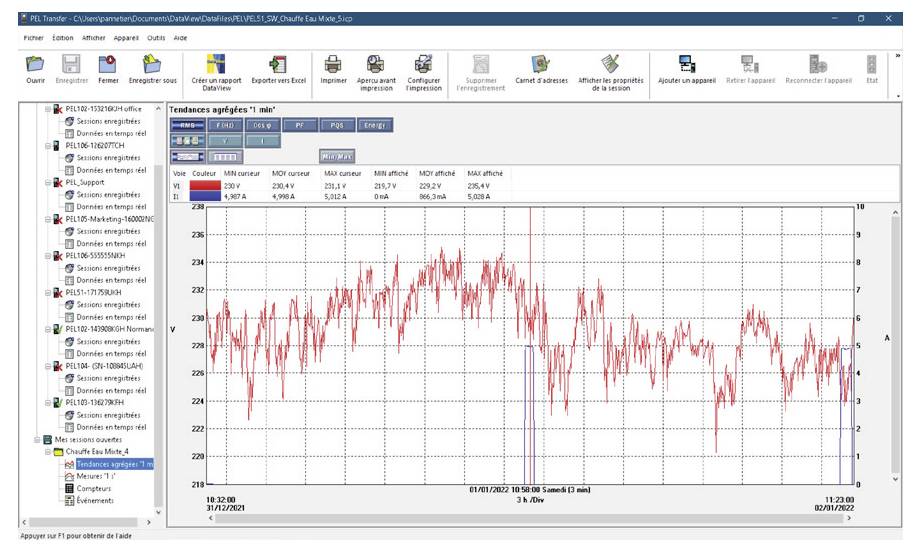The height and width of the screenshot is (551, 921).
Task: Open the Carnet d'adresses icon
Action: pyautogui.click(x=540, y=65)
